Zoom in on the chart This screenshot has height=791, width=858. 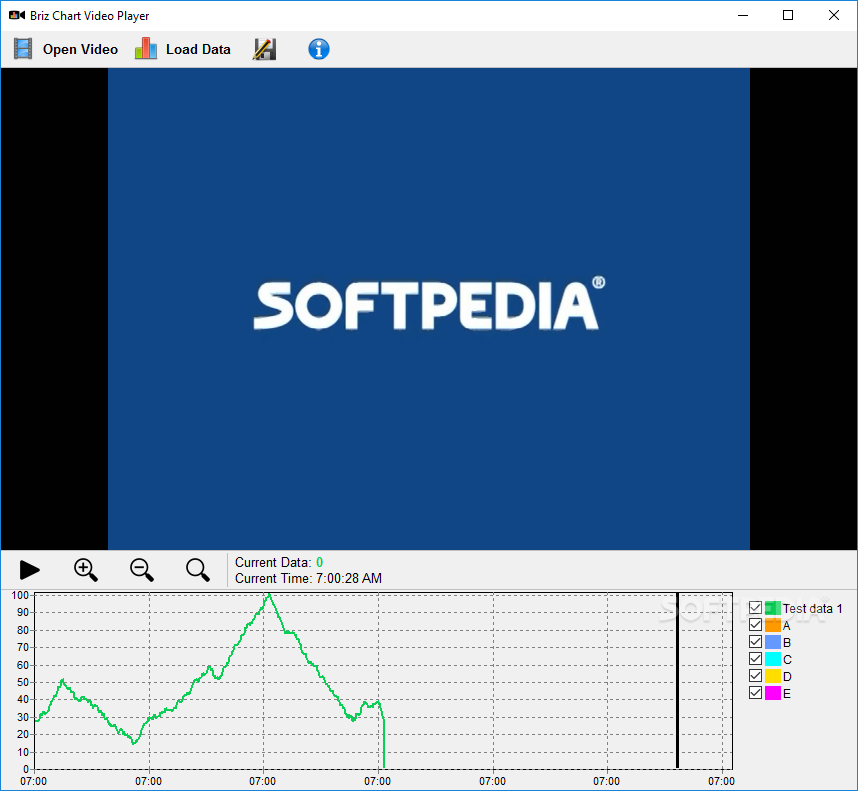(x=86, y=570)
